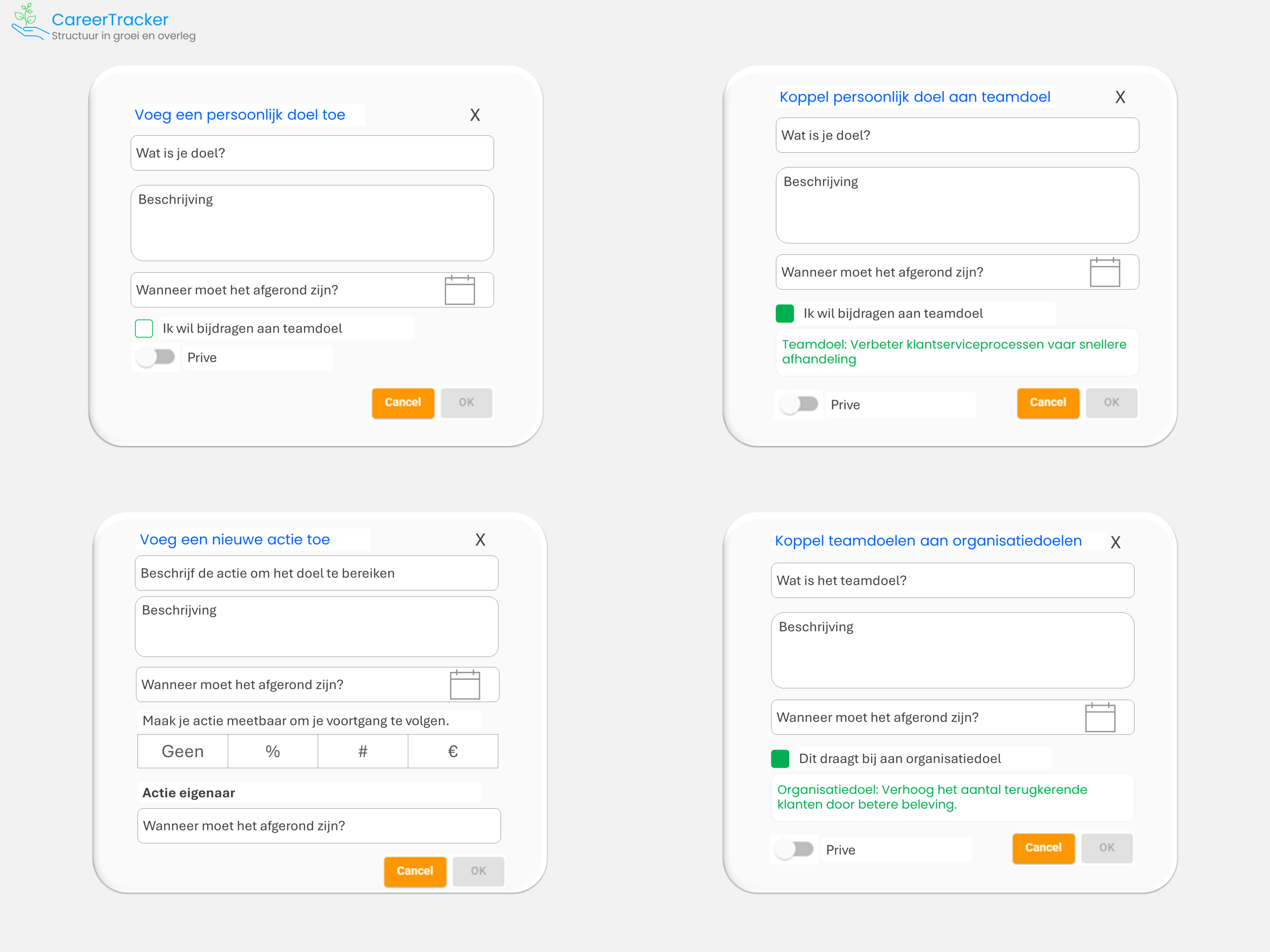Cancel the Koppel persoonlijk doel dialog
The height and width of the screenshot is (952, 1270).
[x=1048, y=403]
